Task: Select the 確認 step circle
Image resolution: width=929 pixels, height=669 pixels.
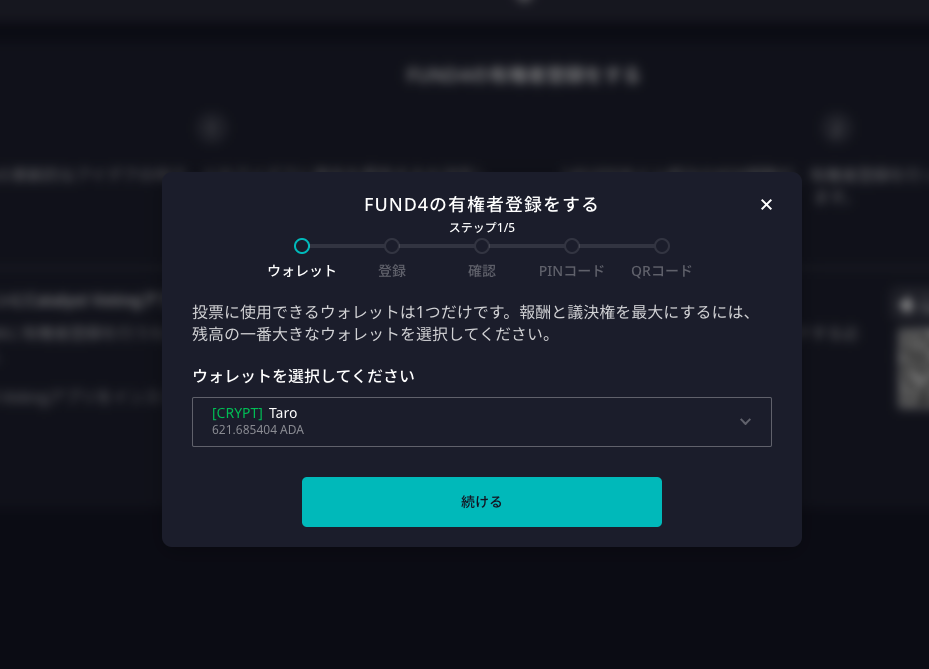Action: (x=482, y=246)
